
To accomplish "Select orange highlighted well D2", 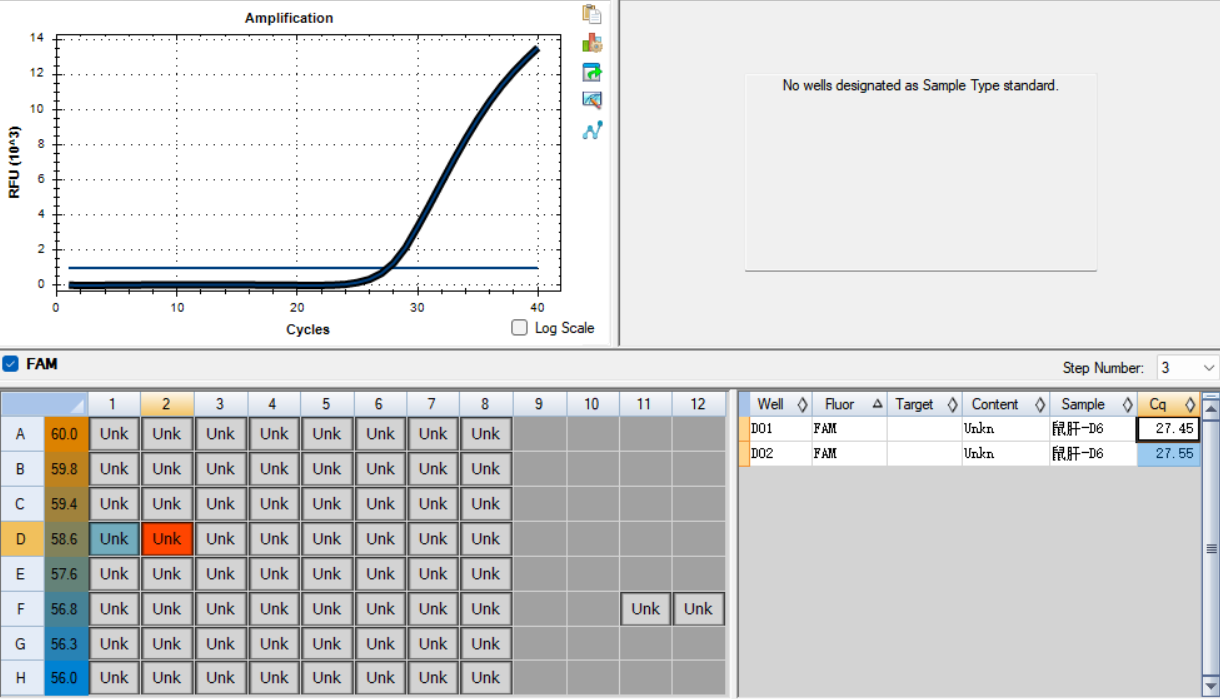I will click(167, 539).
